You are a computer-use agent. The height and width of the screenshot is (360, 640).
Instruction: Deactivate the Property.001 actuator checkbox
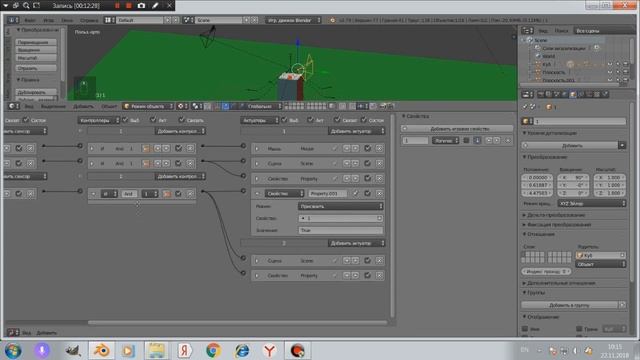pyautogui.click(x=368, y=193)
